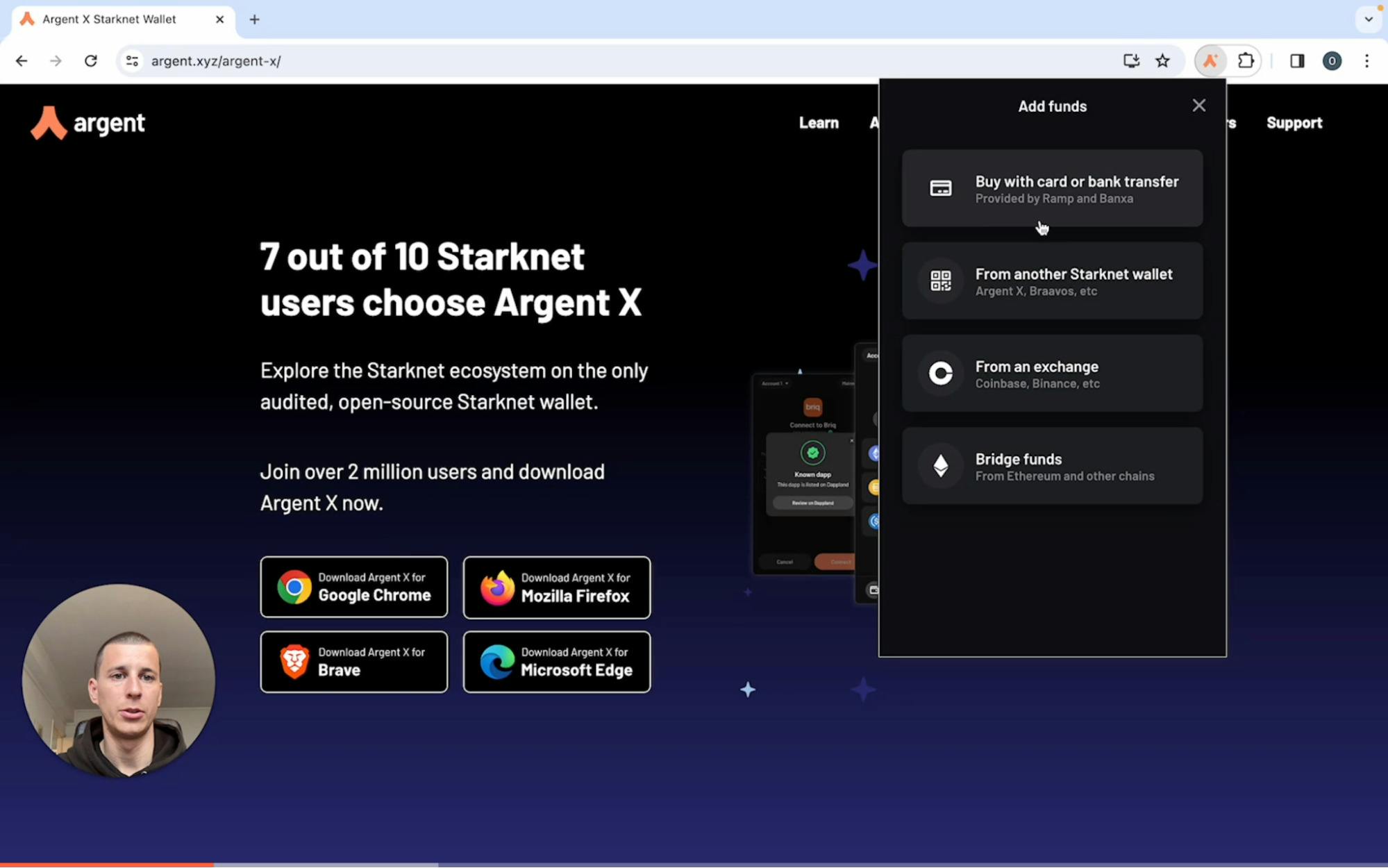
Task: Click 'Provided by Ramp and Banxa' text
Action: [1054, 199]
